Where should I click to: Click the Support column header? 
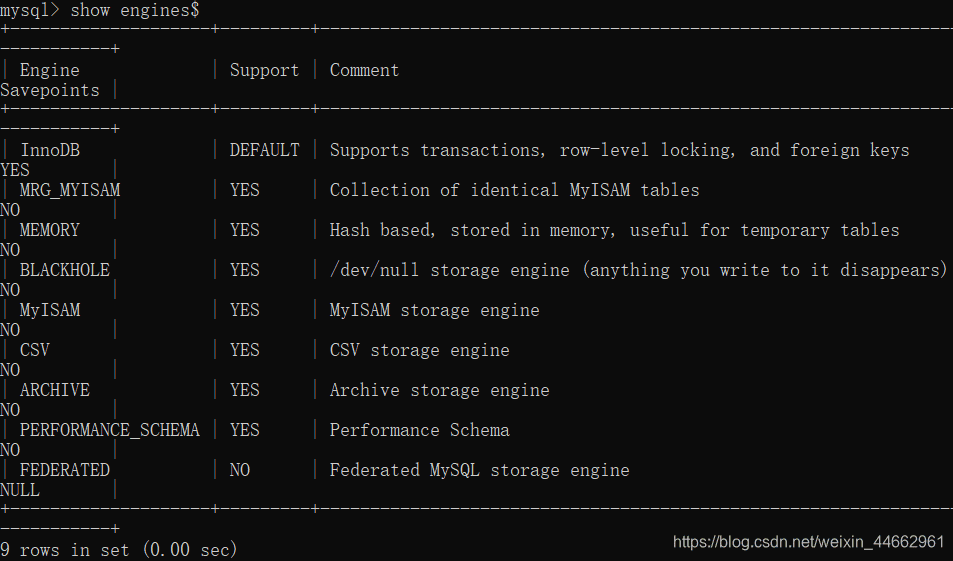click(x=264, y=70)
